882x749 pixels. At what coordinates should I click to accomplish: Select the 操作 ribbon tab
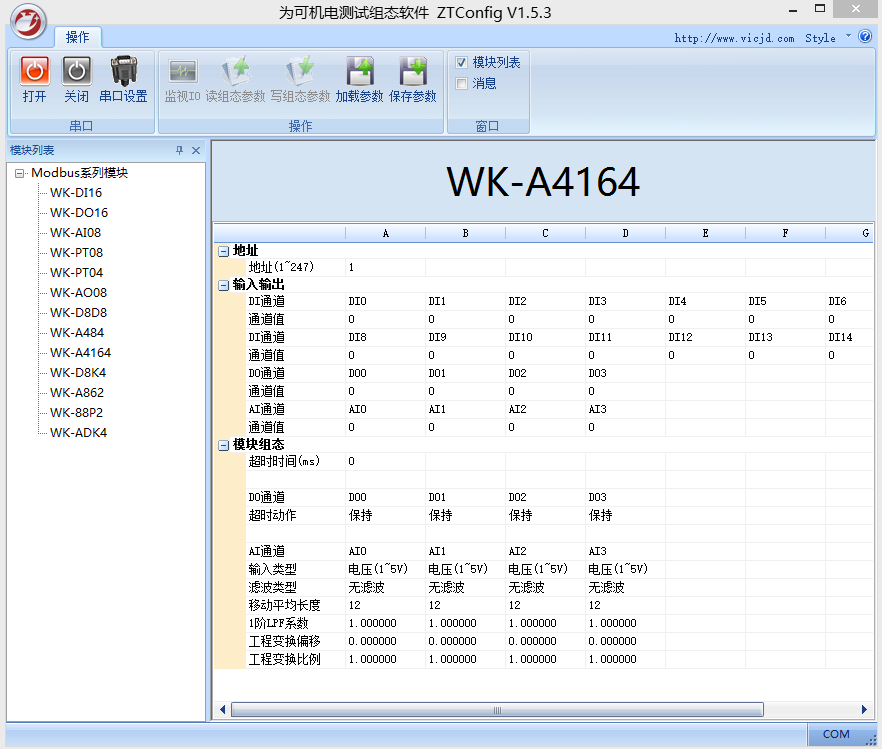[x=77, y=38]
